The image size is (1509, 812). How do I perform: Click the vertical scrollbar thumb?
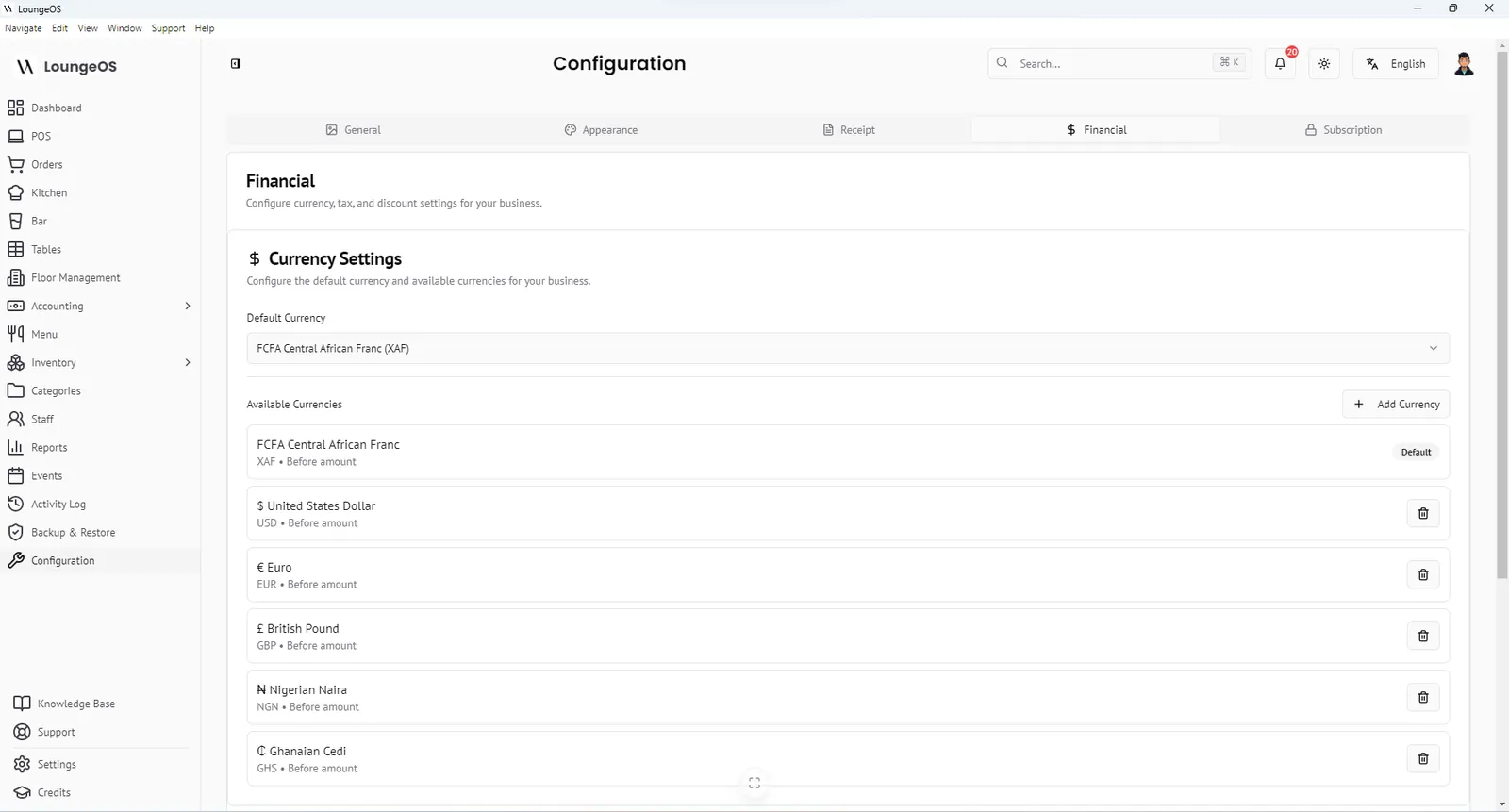click(1501, 314)
